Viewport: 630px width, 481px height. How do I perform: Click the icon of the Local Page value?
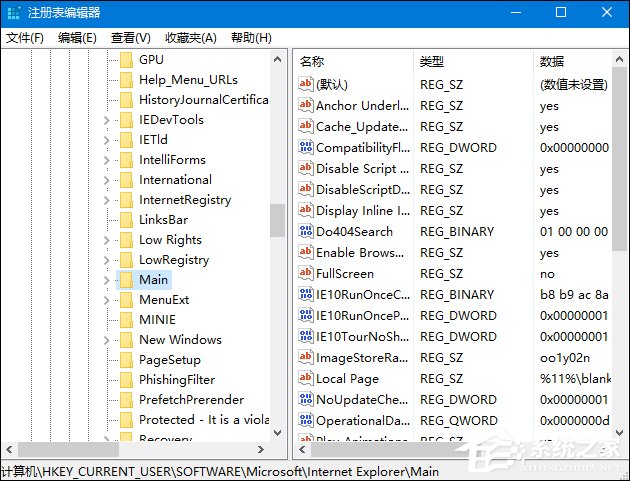[306, 379]
